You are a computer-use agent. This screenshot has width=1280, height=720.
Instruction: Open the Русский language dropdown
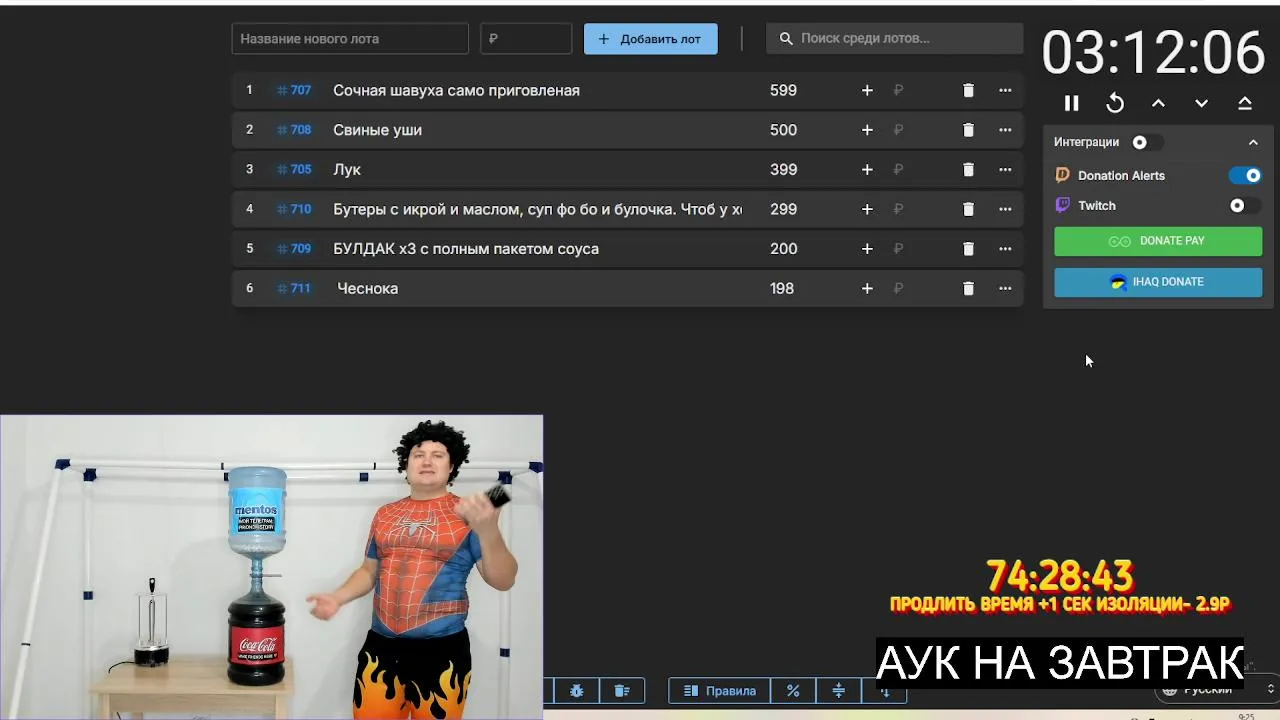[x=1216, y=690]
